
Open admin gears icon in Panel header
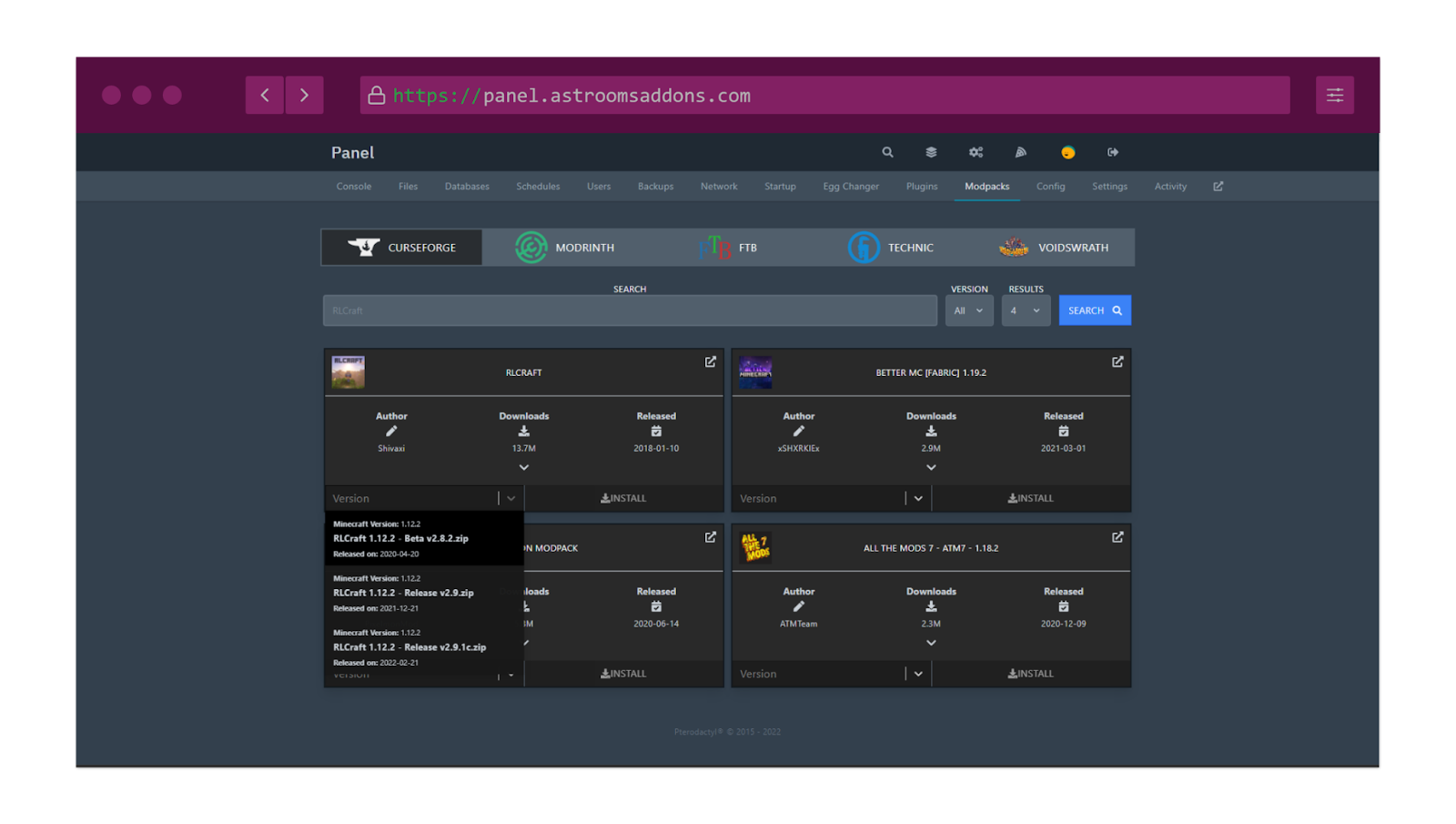point(976,152)
